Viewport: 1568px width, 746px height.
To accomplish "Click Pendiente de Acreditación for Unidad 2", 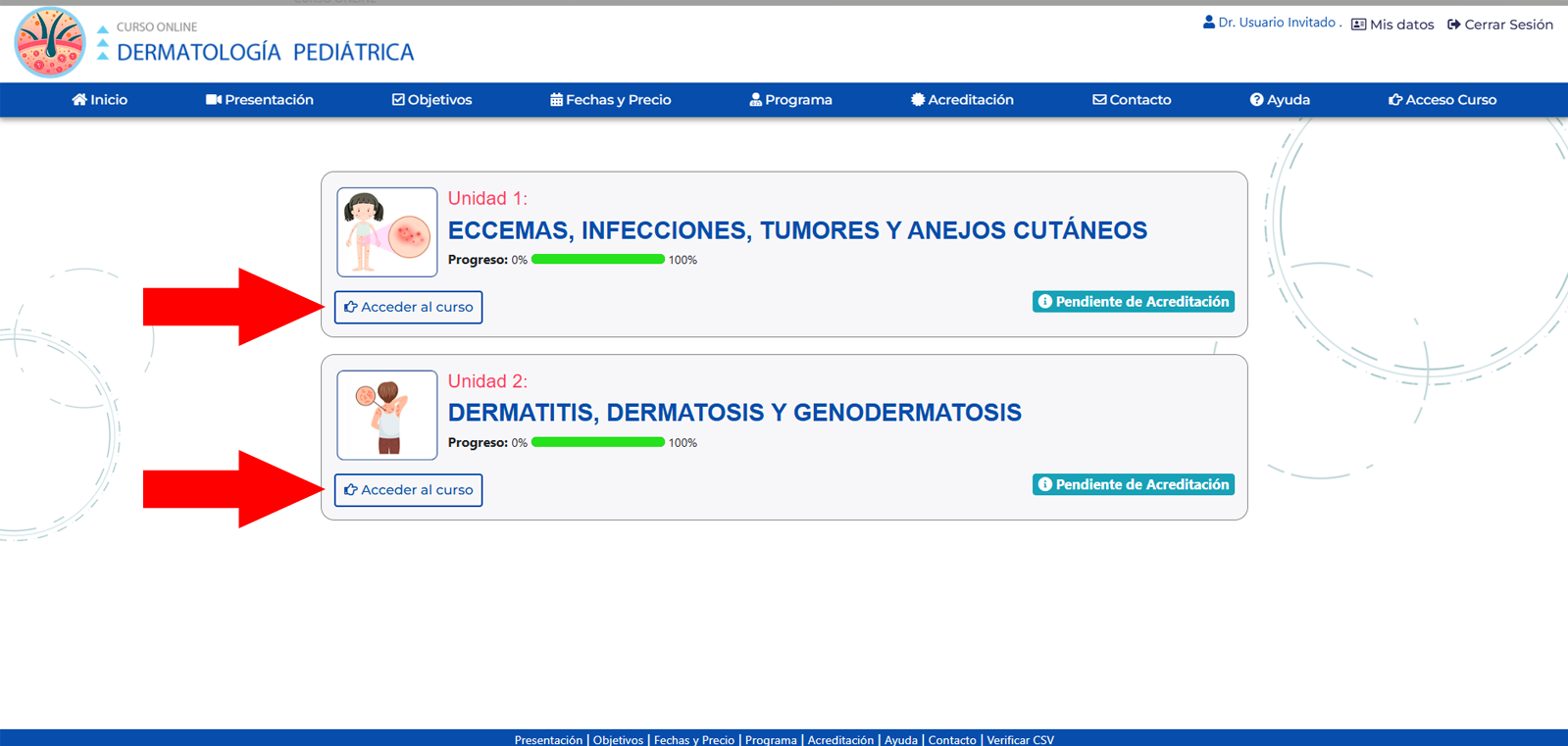I will (1133, 484).
